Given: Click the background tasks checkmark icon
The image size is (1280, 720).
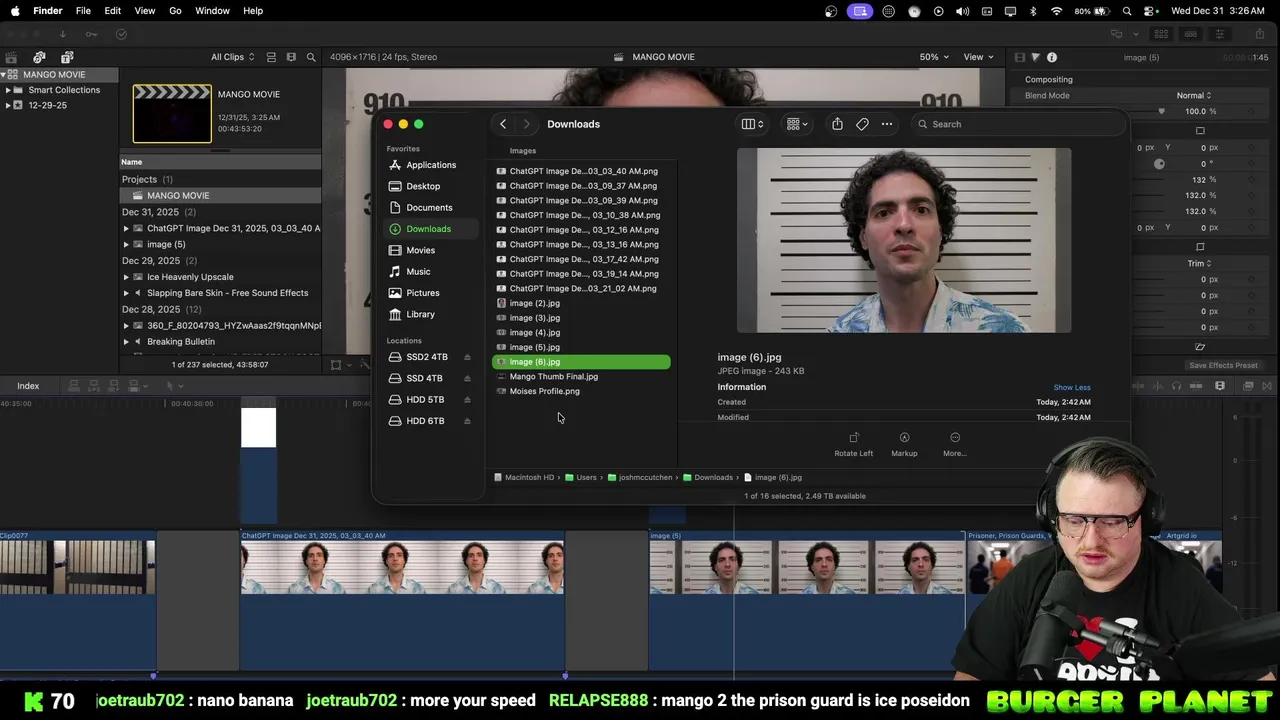Looking at the screenshot, I should click(121, 34).
